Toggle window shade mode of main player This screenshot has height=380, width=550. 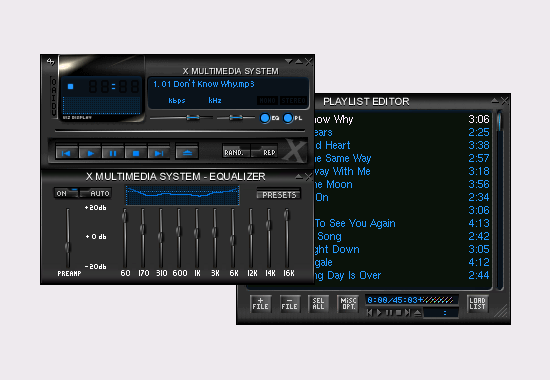(x=299, y=62)
